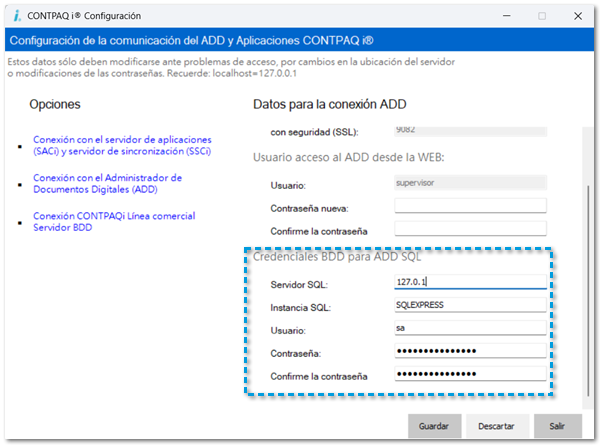Viewport: 603px width, 448px height.
Task: Click the Salir button
Action: tap(557, 426)
